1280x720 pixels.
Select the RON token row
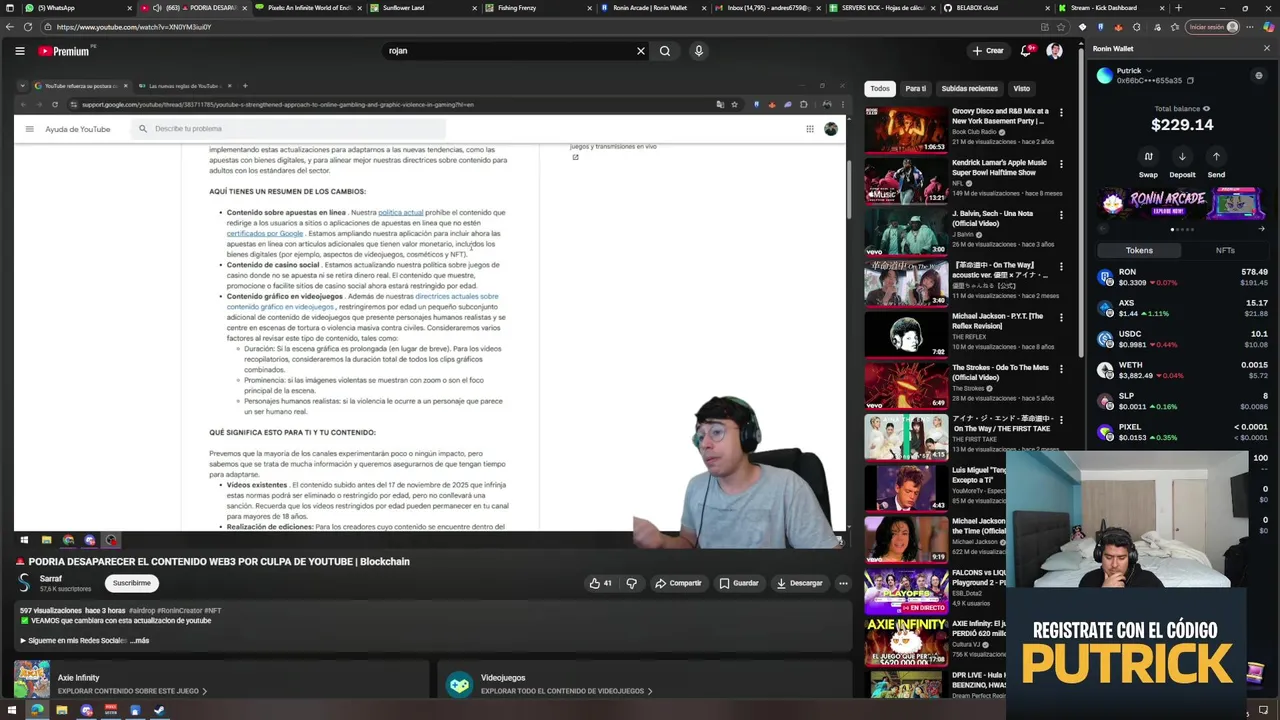1182,277
